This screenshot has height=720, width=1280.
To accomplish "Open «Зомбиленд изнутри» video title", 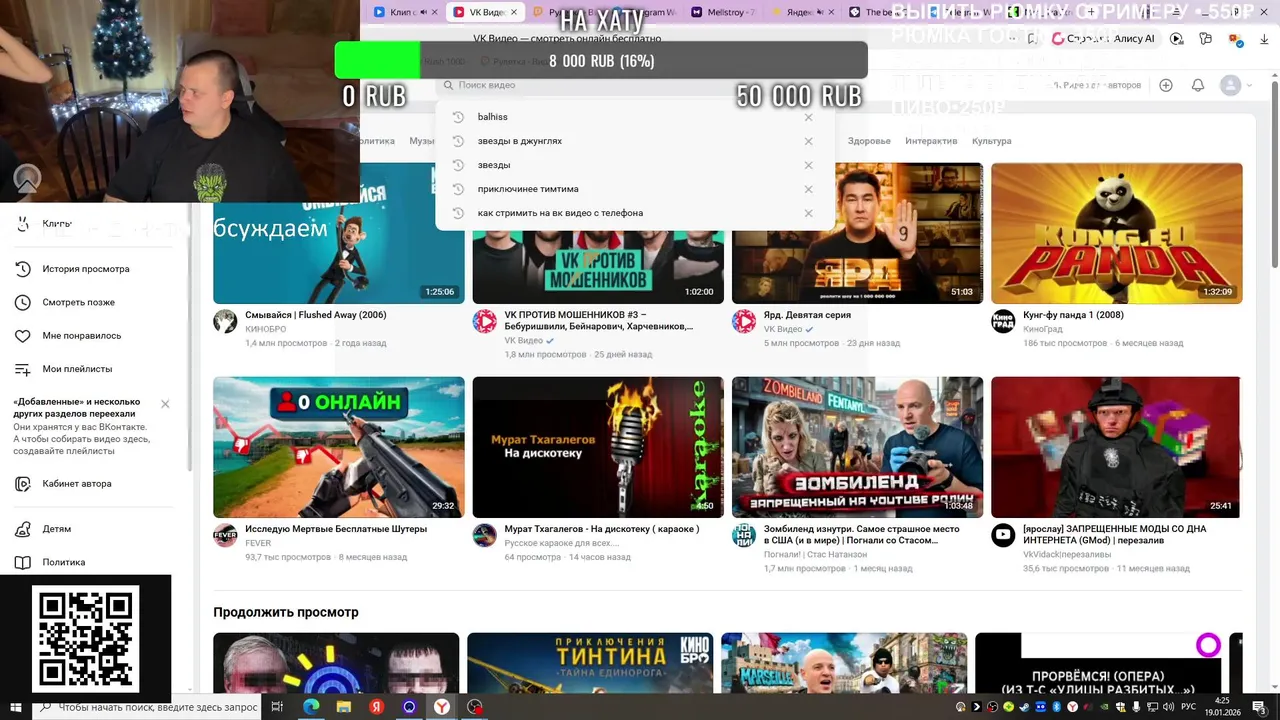I will pos(861,534).
